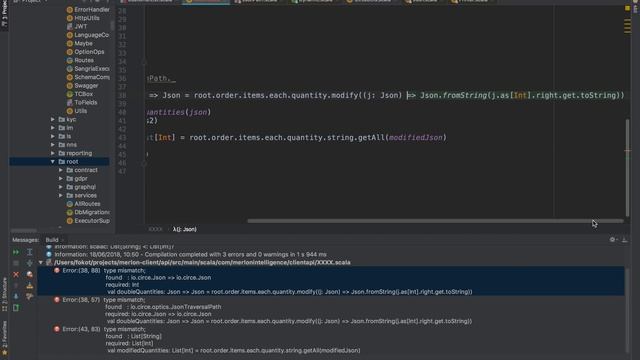Viewport: 640px width, 360px height.
Task: Click the gray Stop square icon in Messages toolbar
Action: (16, 263)
